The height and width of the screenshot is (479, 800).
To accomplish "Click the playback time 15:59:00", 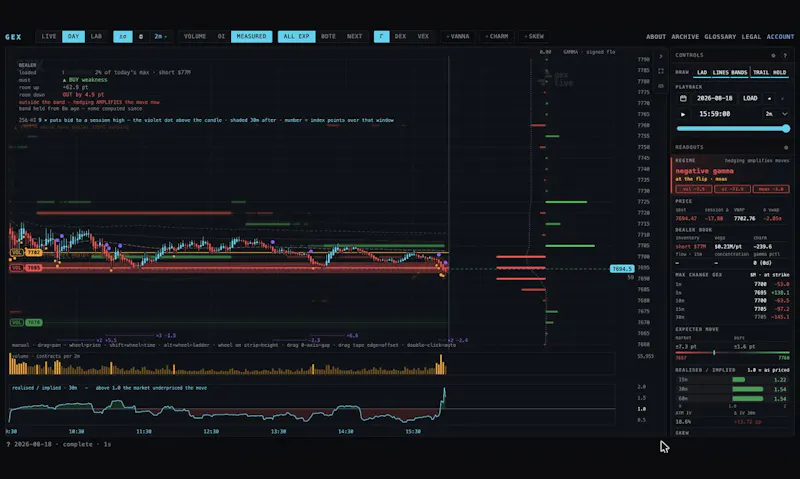I will tap(714, 114).
